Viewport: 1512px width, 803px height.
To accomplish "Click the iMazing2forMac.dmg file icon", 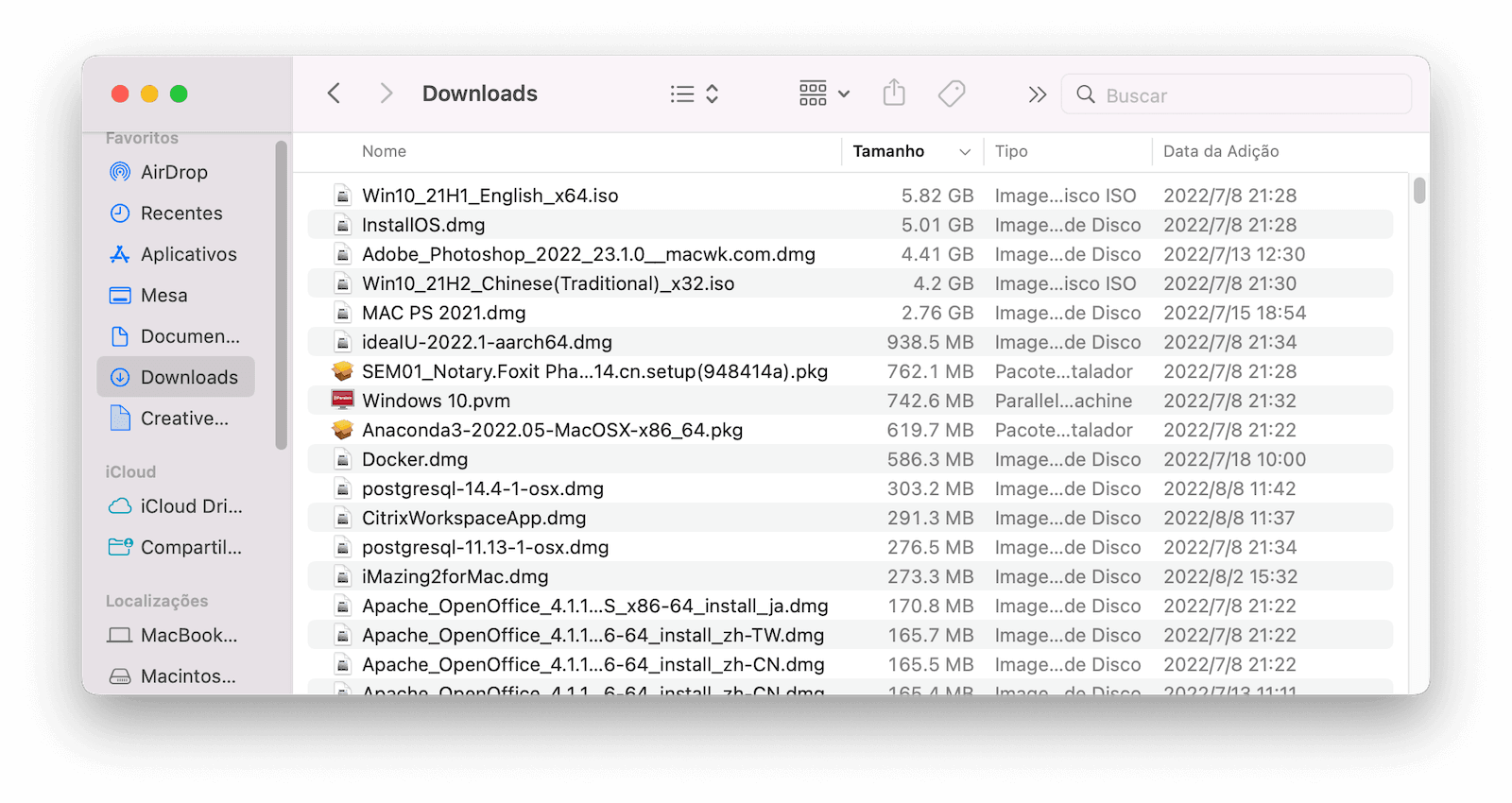I will pyautogui.click(x=342, y=576).
